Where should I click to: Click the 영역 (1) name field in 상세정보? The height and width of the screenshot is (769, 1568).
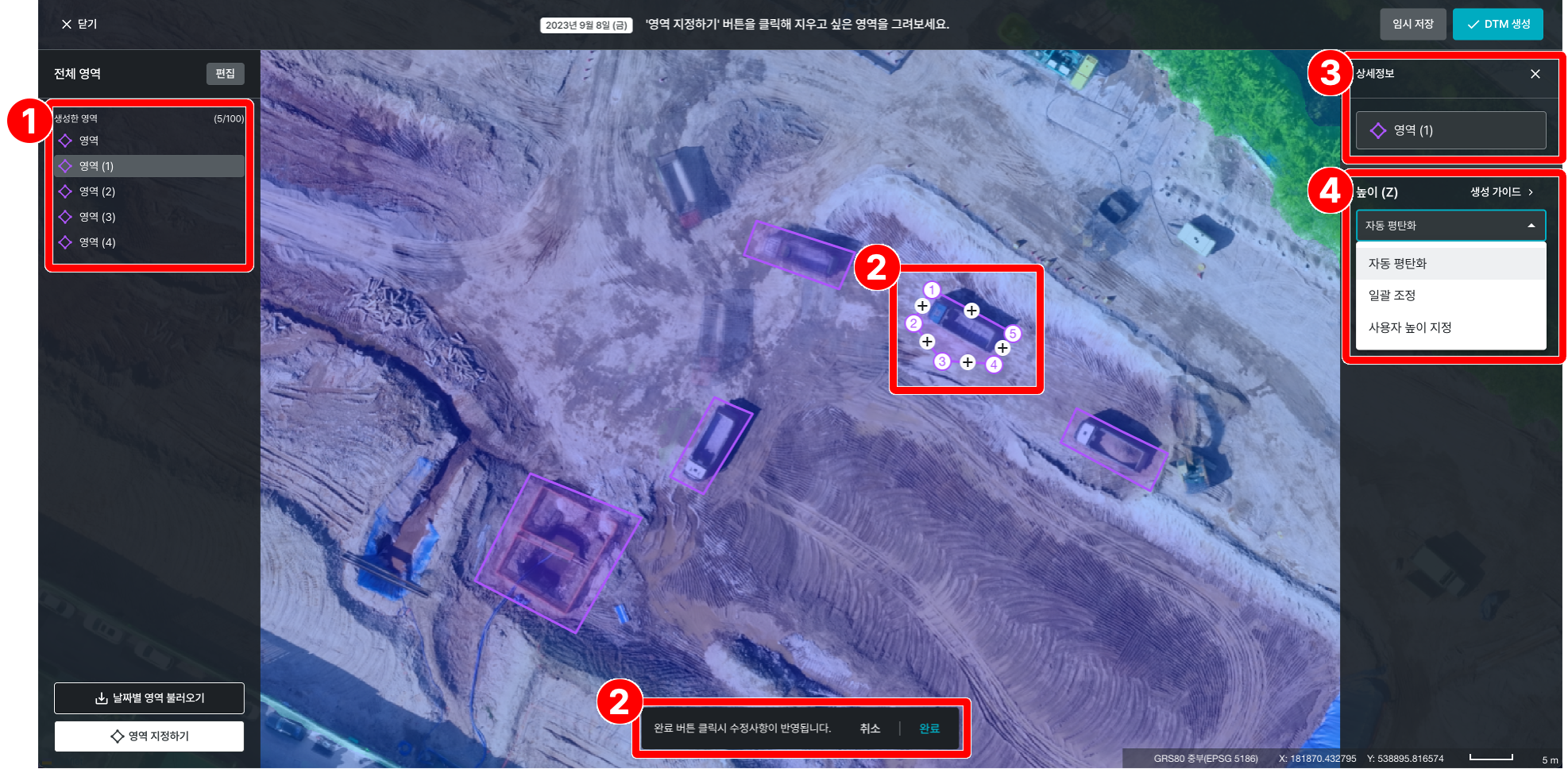click(x=1450, y=130)
